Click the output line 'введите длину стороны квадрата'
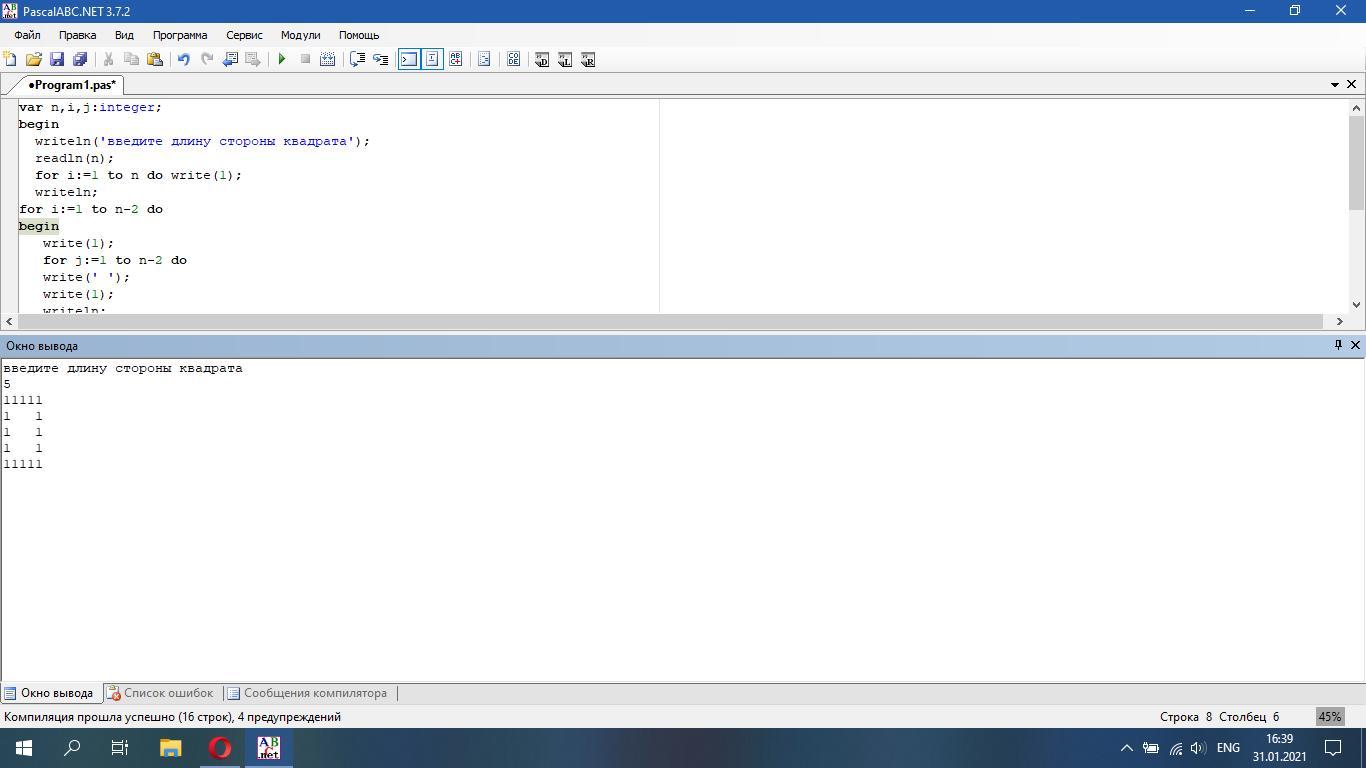Image resolution: width=1366 pixels, height=768 pixels. (123, 368)
